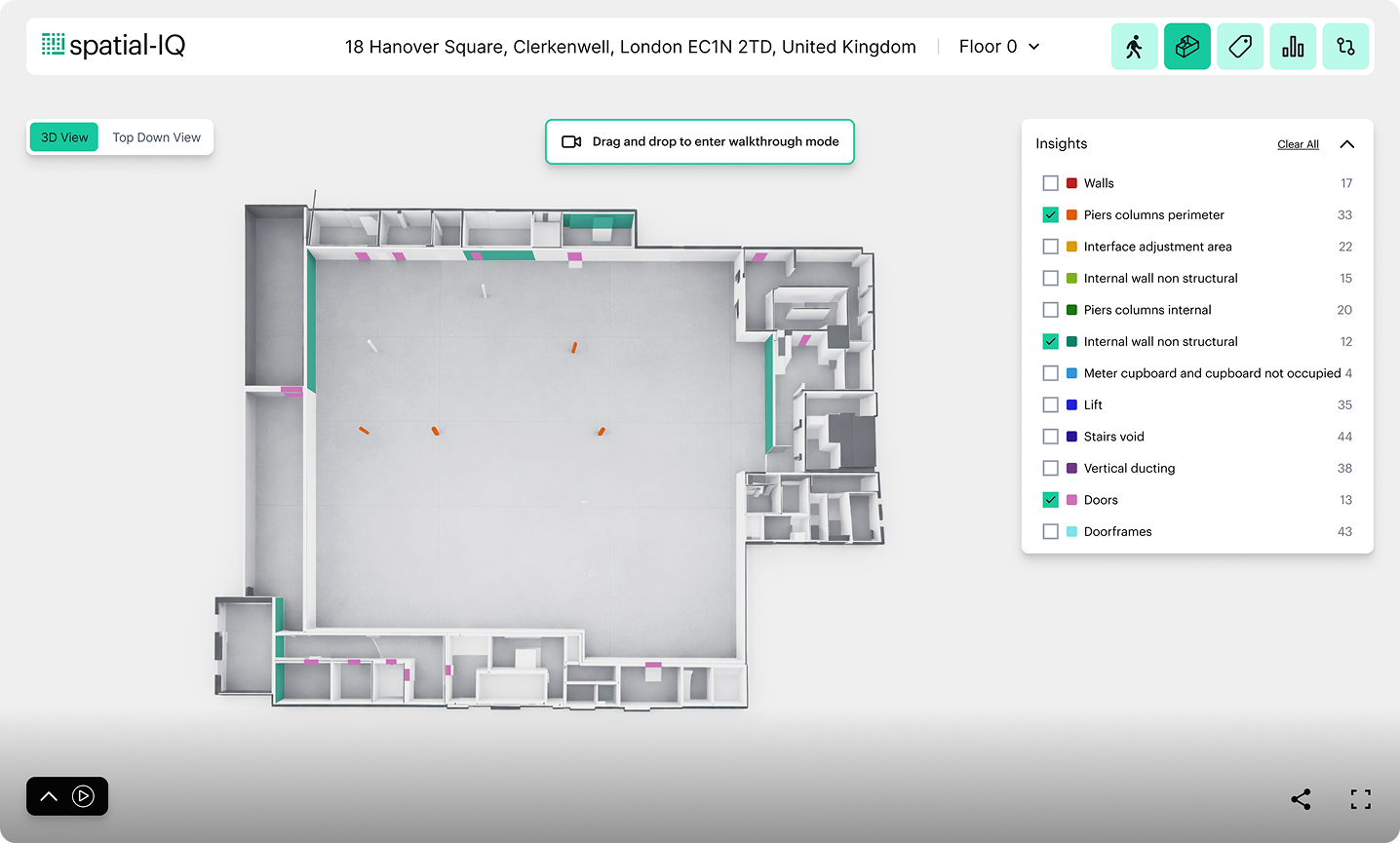Image resolution: width=1400 pixels, height=843 pixels.
Task: Open the bar chart analytics icon
Action: click(x=1293, y=47)
